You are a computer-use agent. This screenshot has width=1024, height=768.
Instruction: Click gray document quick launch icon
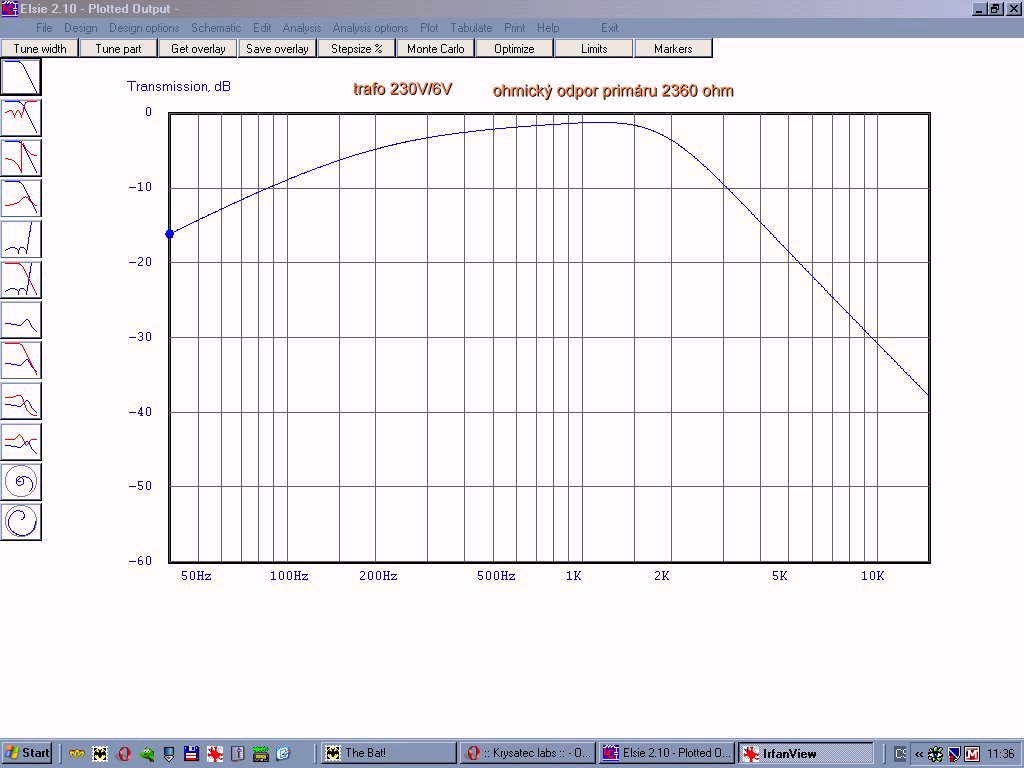238,754
